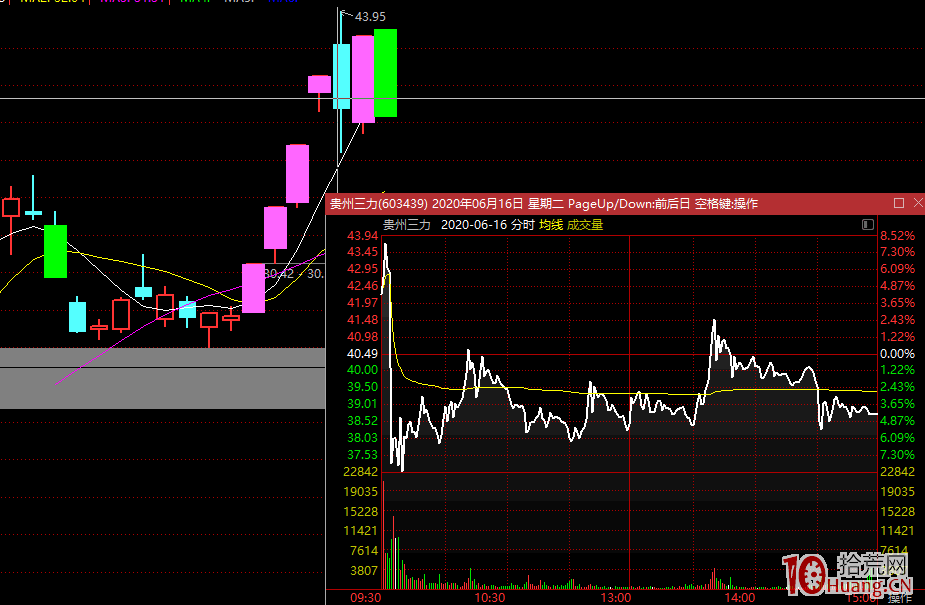Viewport: 925px width, 605px height.
Task: Click the 操作 button at popup bottom corner
Action: [899, 598]
